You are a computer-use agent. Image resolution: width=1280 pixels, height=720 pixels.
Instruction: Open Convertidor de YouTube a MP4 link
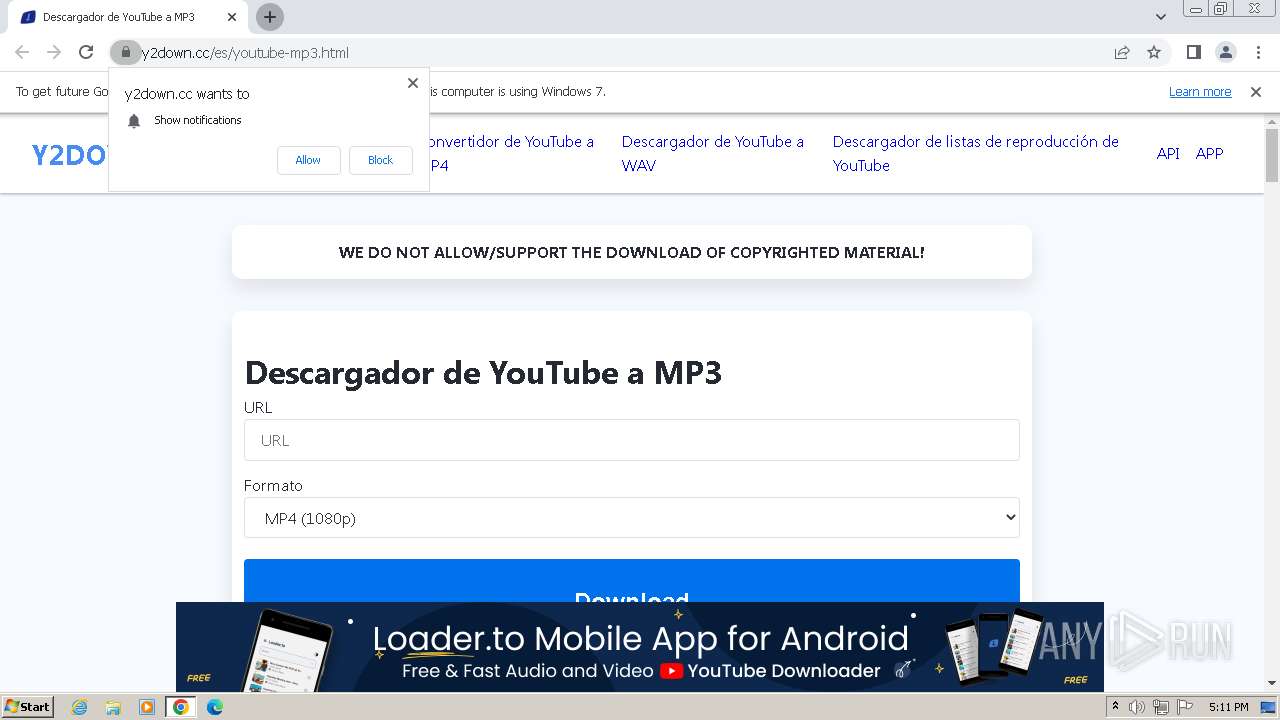[511, 154]
